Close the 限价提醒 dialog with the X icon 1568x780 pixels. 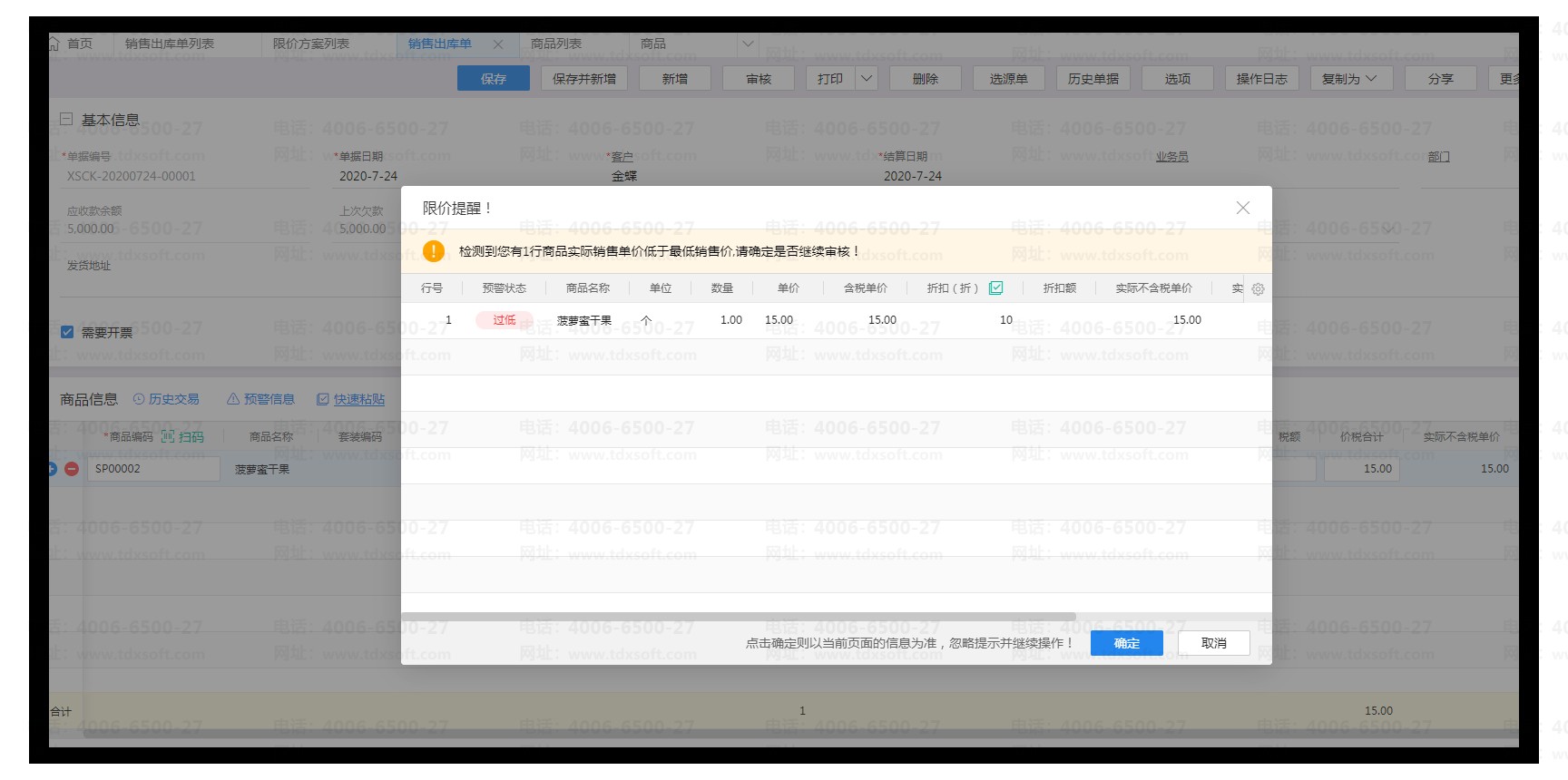pos(1242,208)
